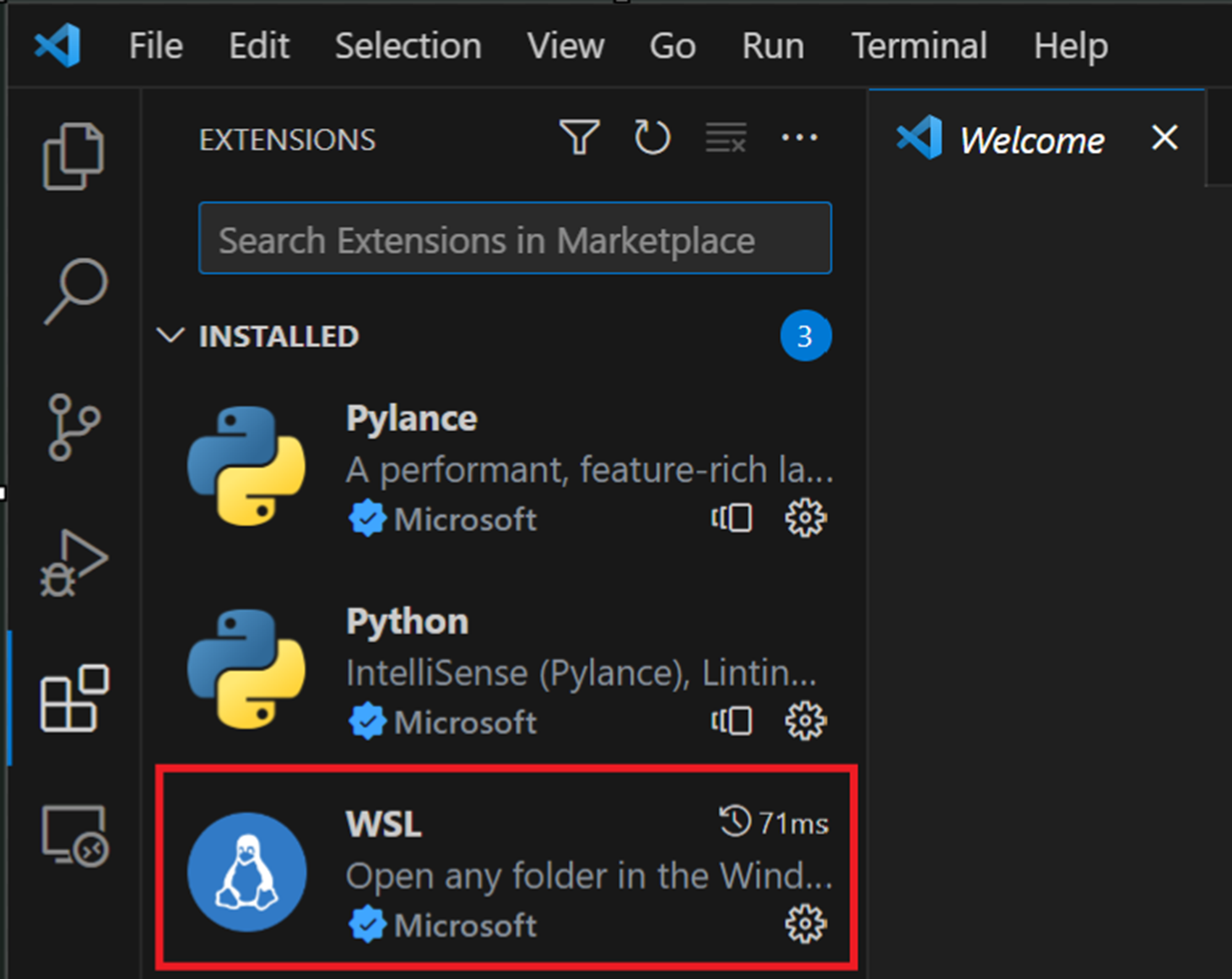The image size is (1232, 979).
Task: Open Run and Debug view
Action: point(74,563)
